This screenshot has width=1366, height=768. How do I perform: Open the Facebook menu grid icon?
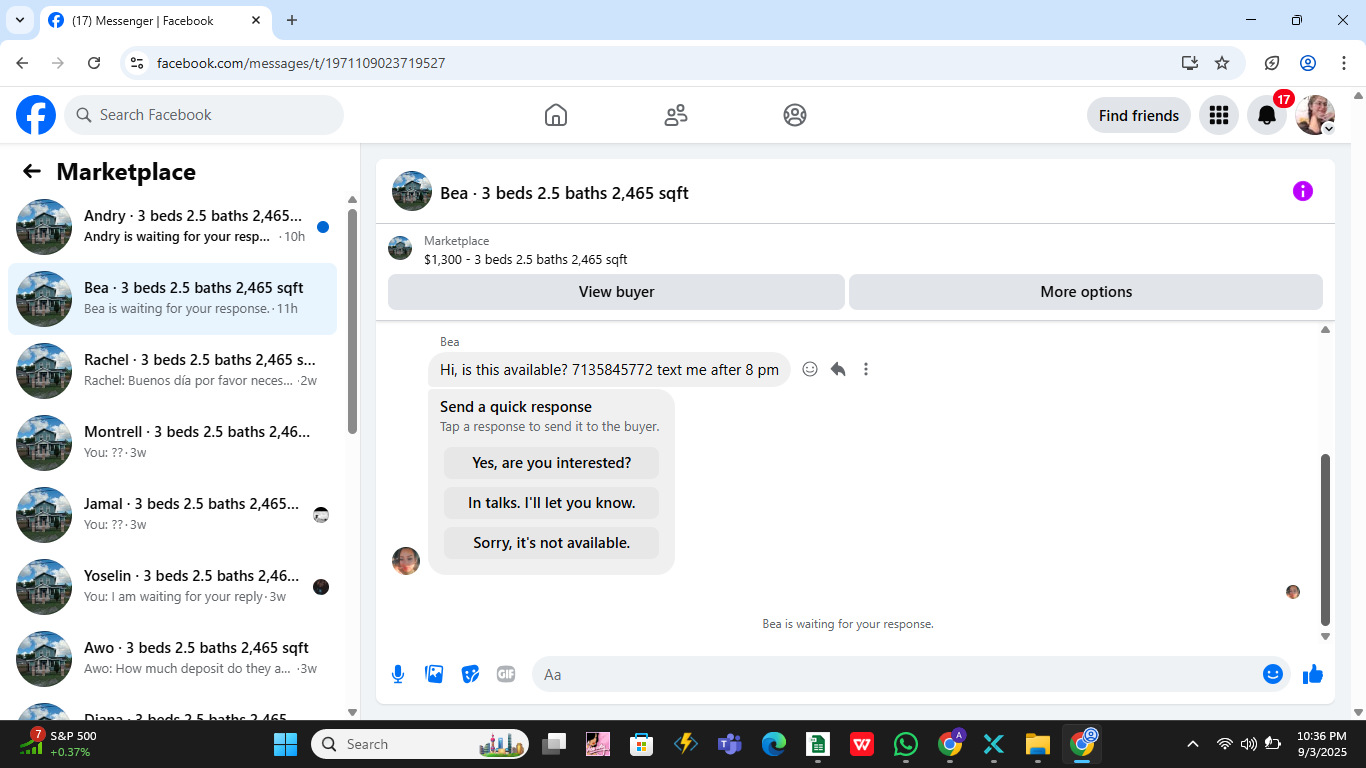(1218, 115)
